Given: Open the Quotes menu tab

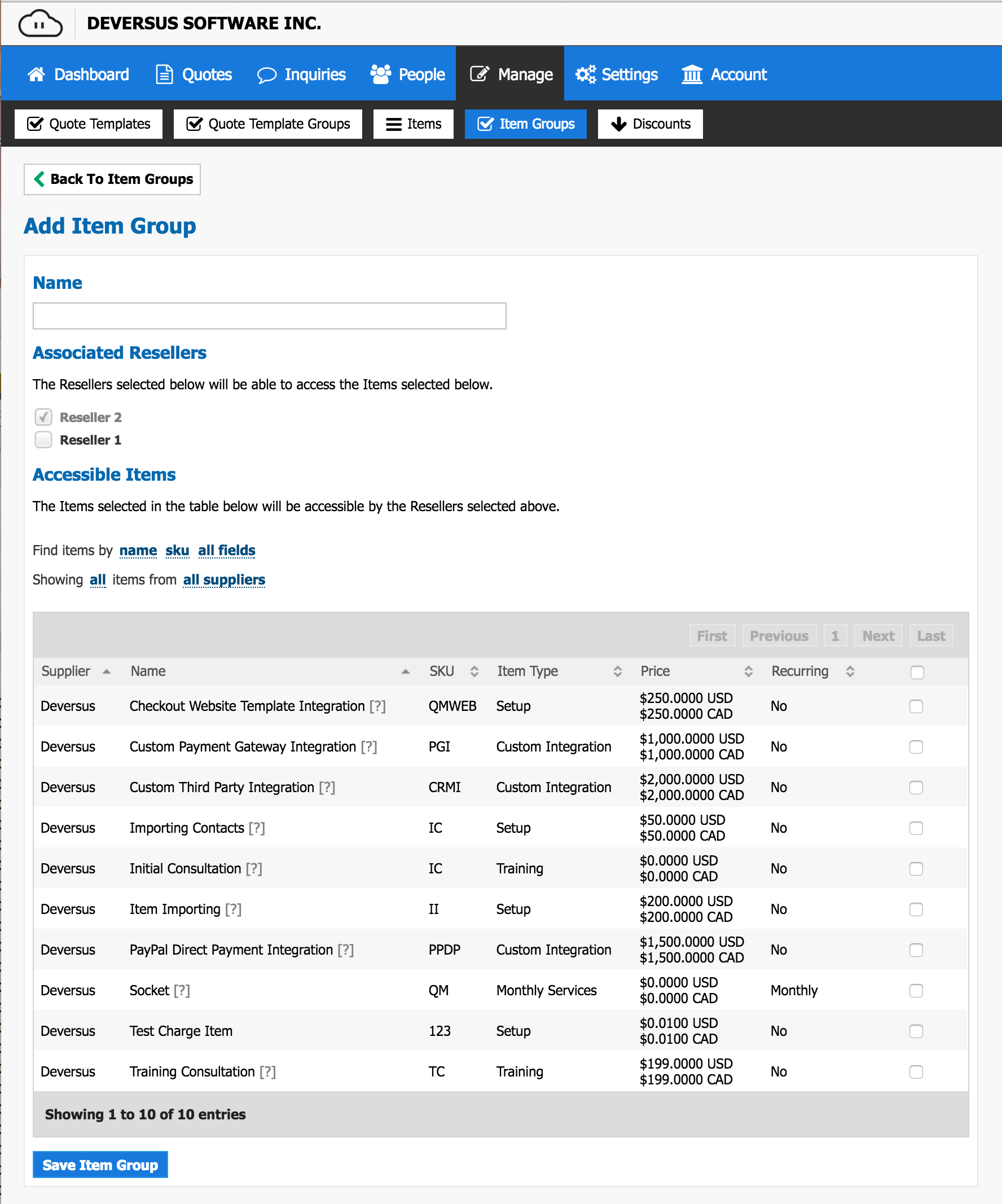Looking at the screenshot, I should coord(194,74).
